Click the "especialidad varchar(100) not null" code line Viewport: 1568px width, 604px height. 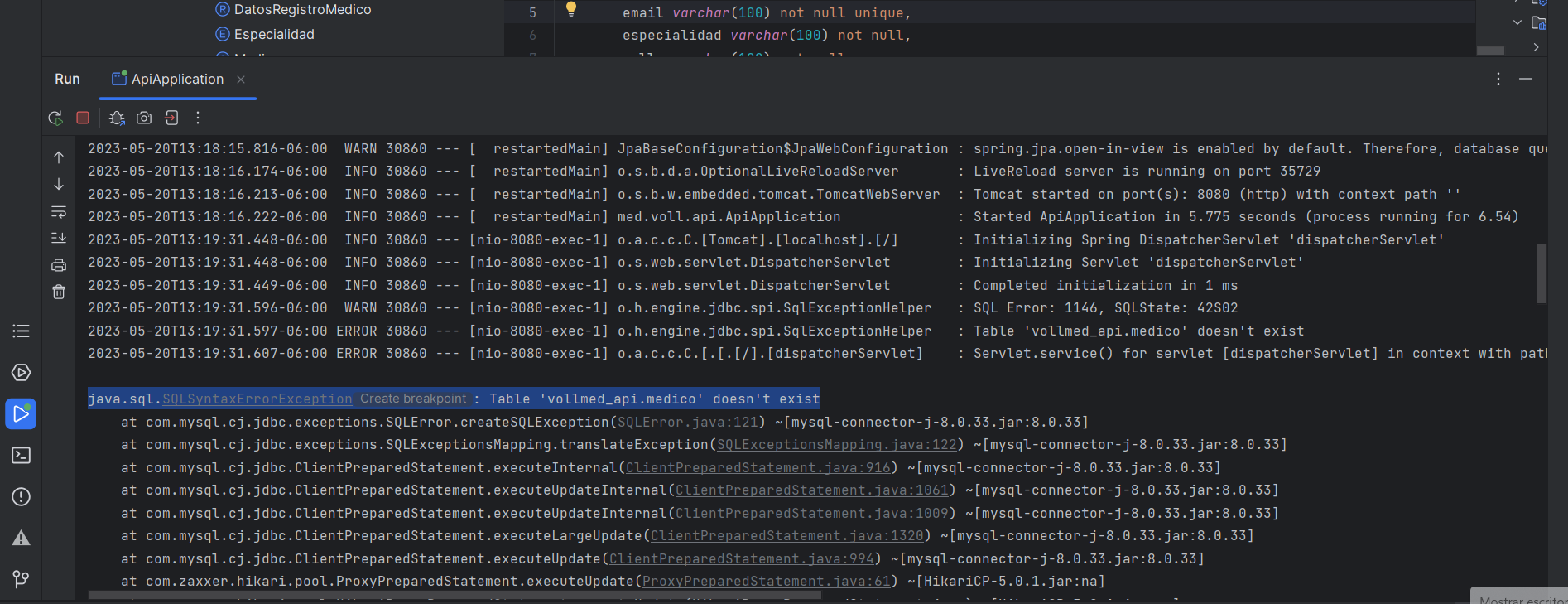click(767, 36)
